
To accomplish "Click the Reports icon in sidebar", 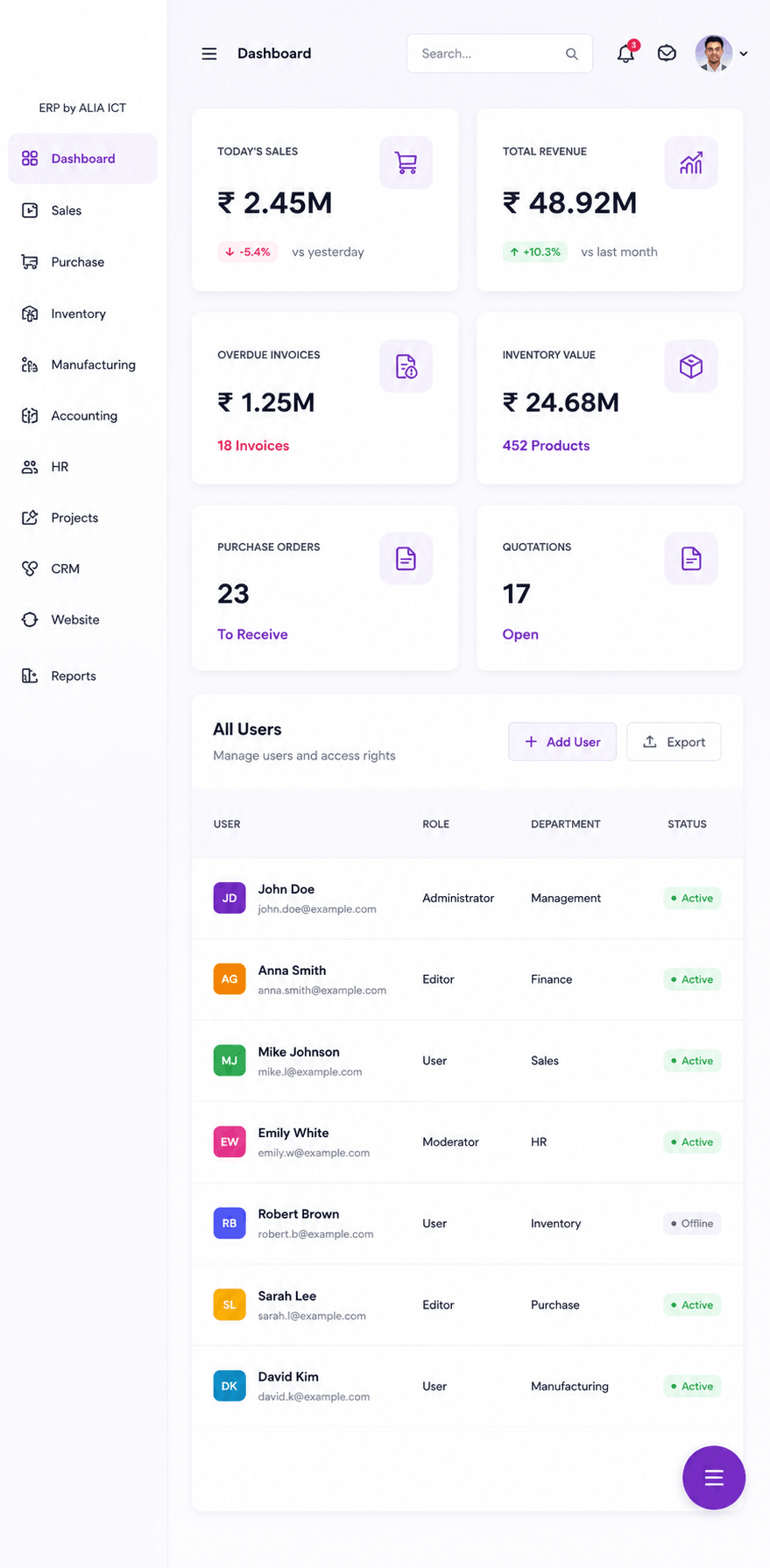I will (30, 675).
